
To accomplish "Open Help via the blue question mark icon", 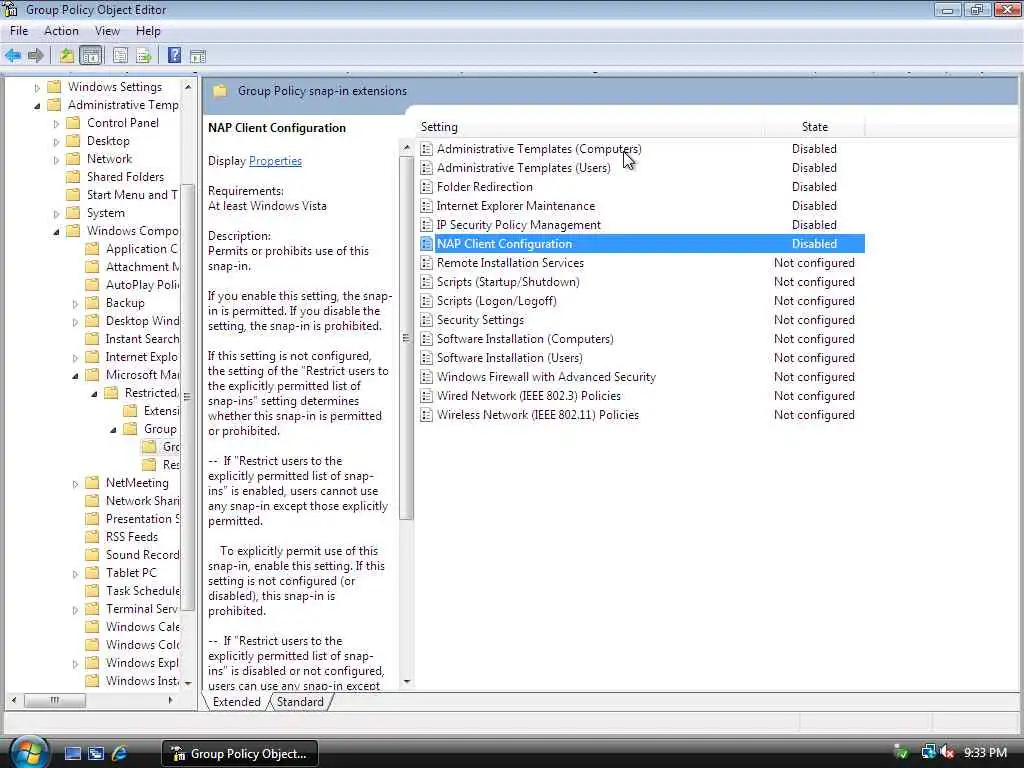I will [174, 56].
